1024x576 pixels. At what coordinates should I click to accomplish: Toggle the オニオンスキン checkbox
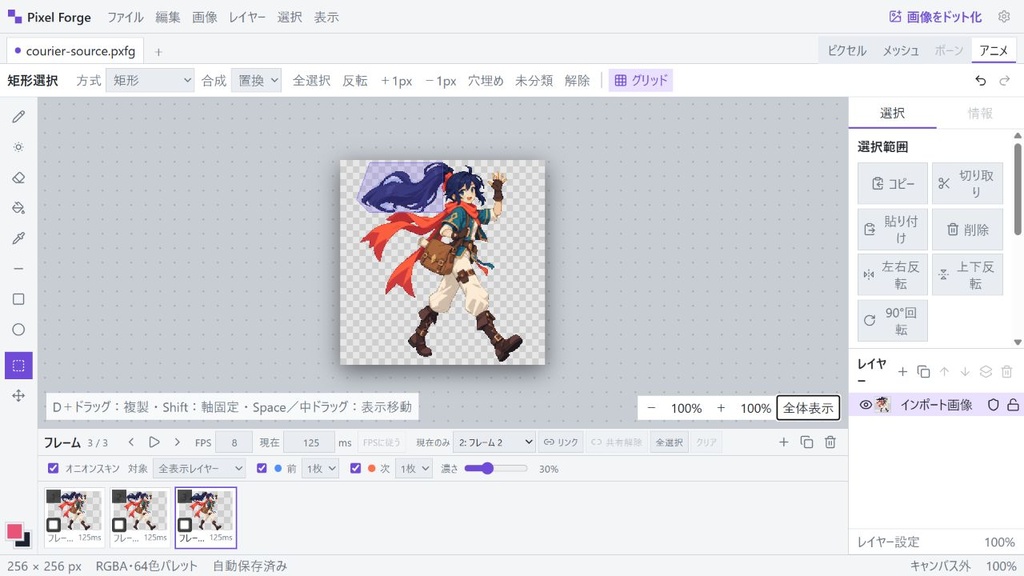[54, 468]
